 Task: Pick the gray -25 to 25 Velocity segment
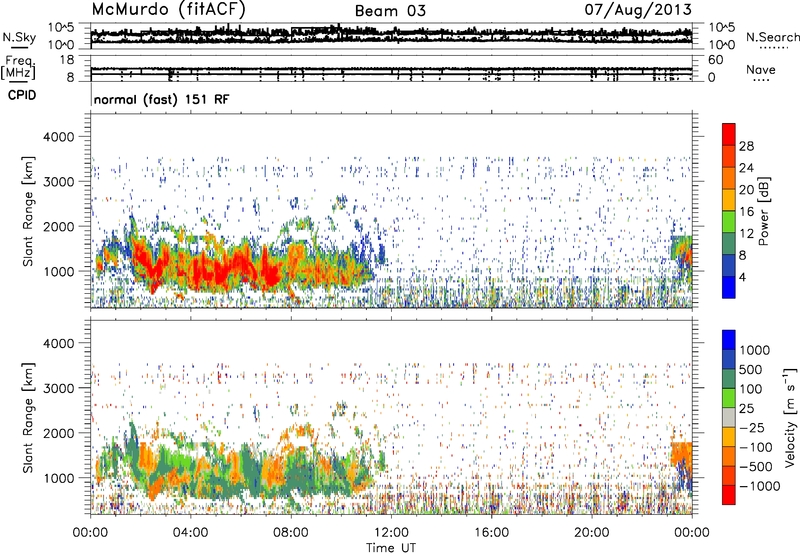tap(729, 417)
